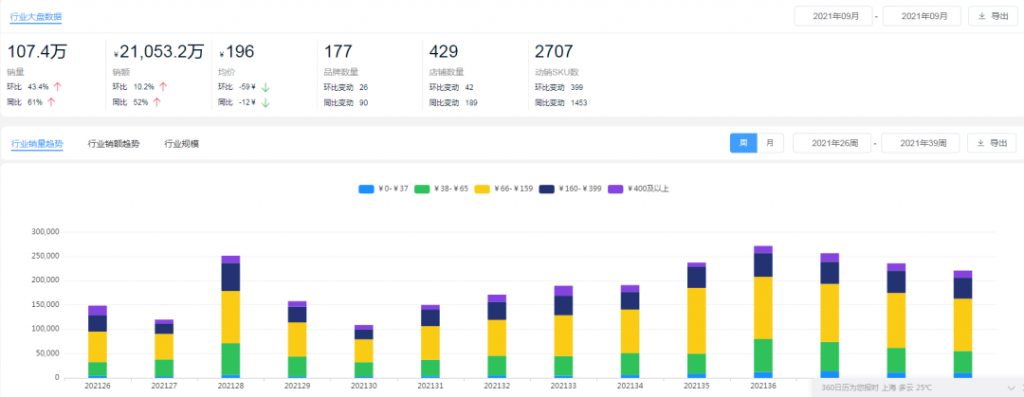The width and height of the screenshot is (1024, 397).
Task: Select the 周 (weekly) view toggle
Action: tap(743, 143)
